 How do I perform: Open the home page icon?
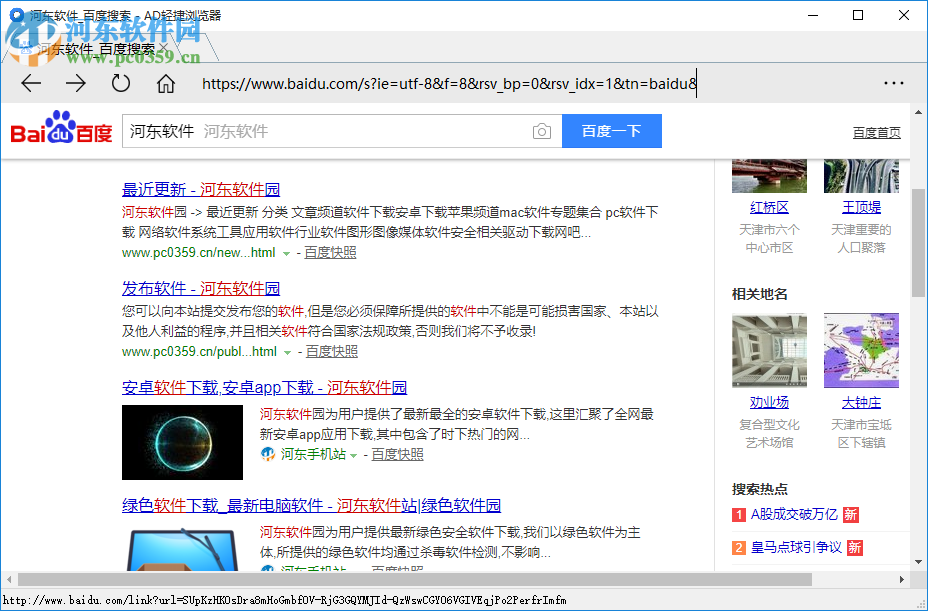[166, 83]
